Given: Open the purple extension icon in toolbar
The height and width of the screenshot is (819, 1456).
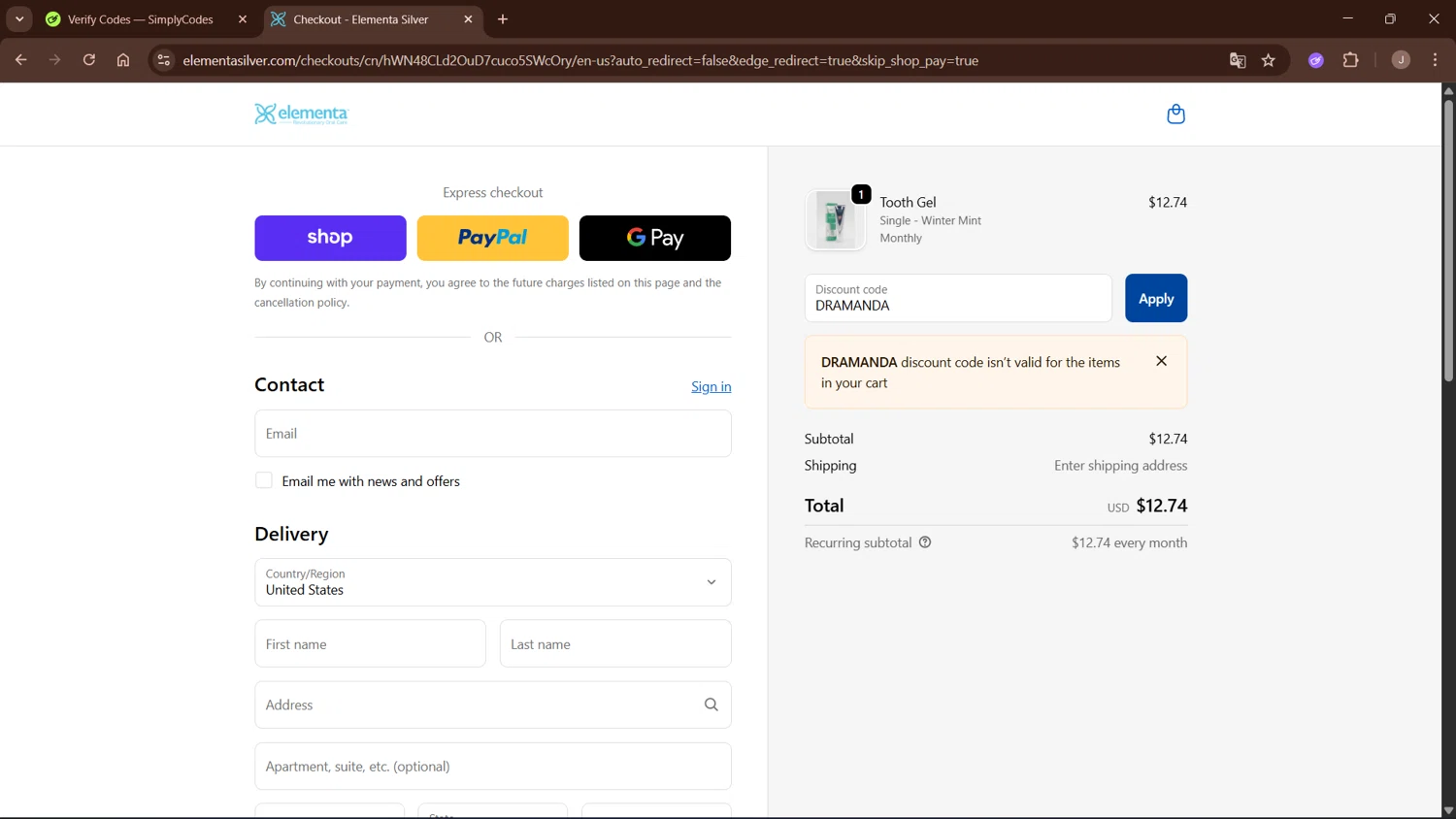Looking at the screenshot, I should [1316, 60].
